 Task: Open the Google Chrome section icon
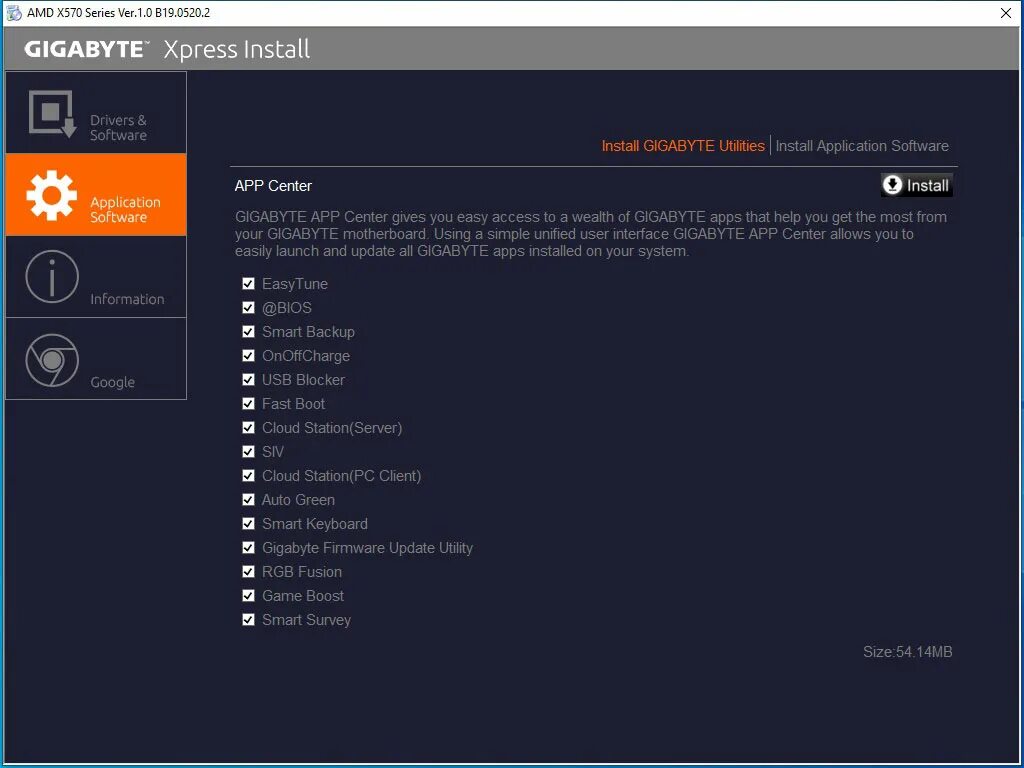[52, 360]
